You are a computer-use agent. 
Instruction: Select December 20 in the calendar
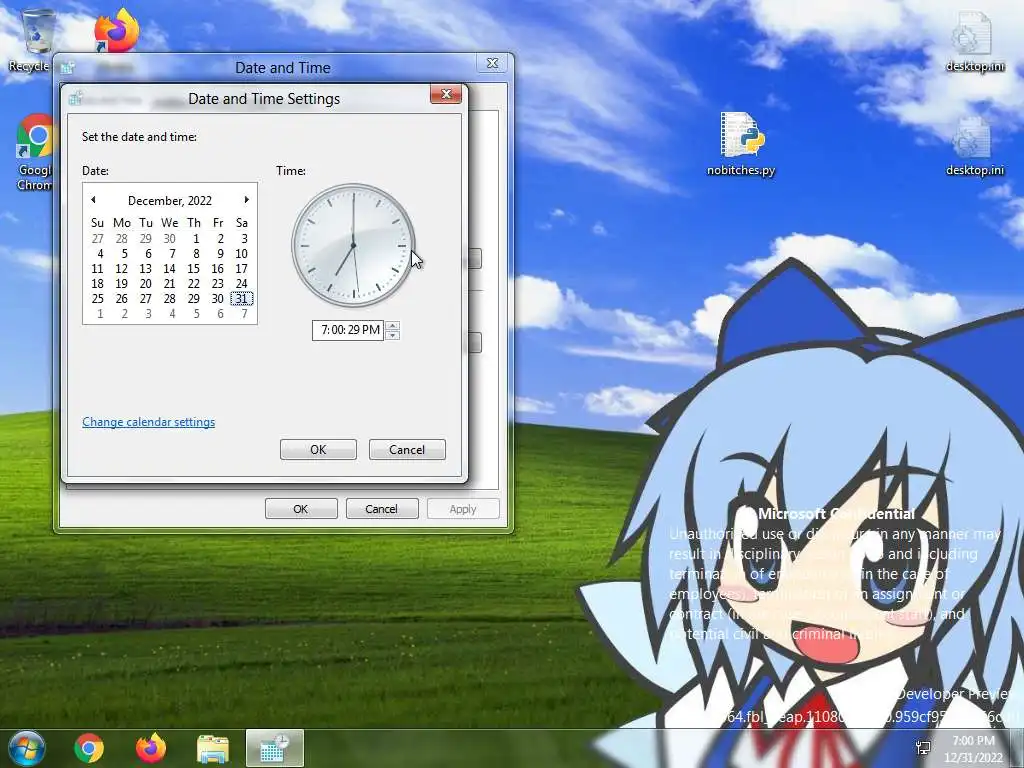tap(146, 283)
